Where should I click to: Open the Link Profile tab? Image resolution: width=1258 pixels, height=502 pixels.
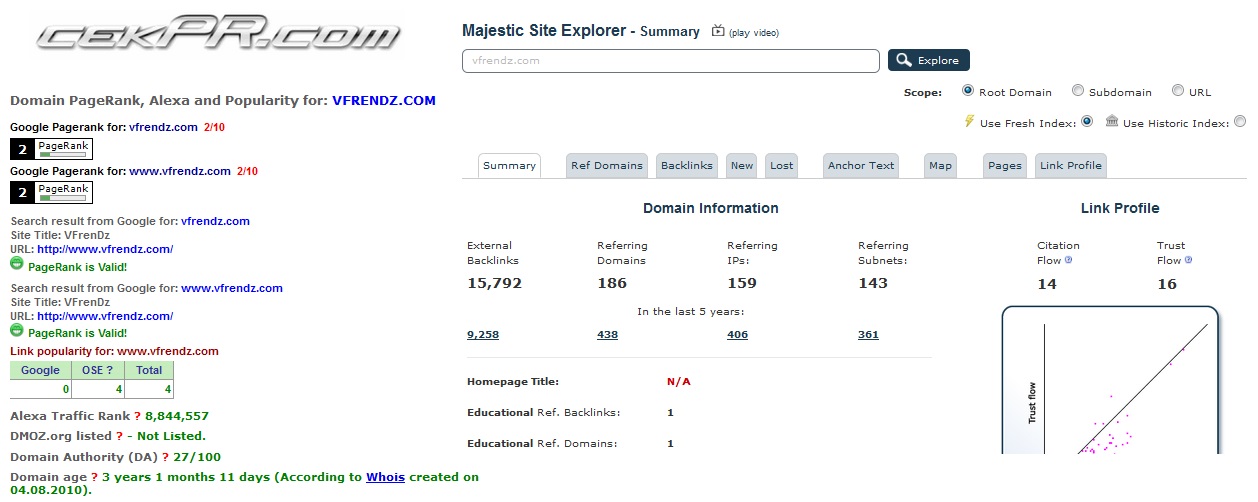tap(1070, 166)
